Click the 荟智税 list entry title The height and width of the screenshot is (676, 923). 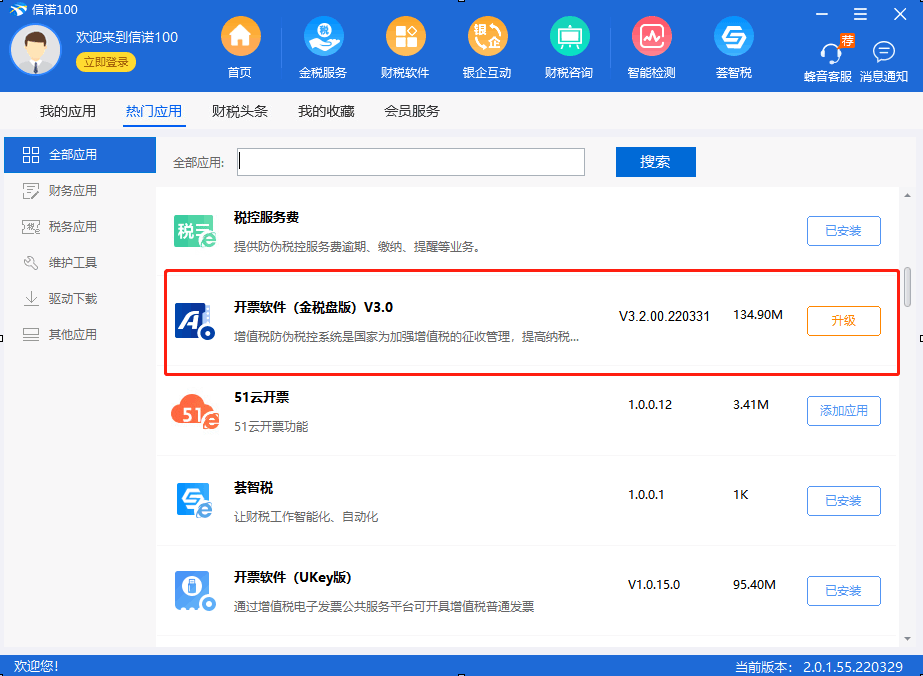[254, 488]
